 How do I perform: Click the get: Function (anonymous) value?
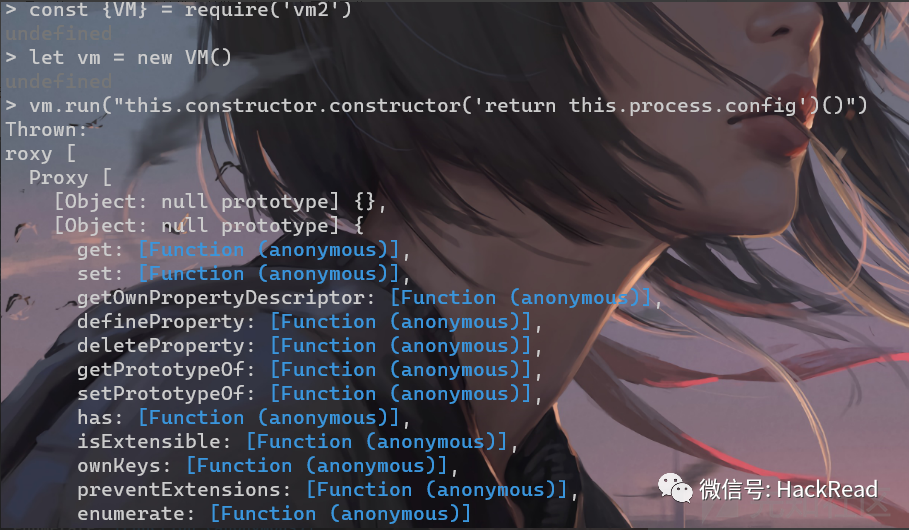tap(269, 250)
